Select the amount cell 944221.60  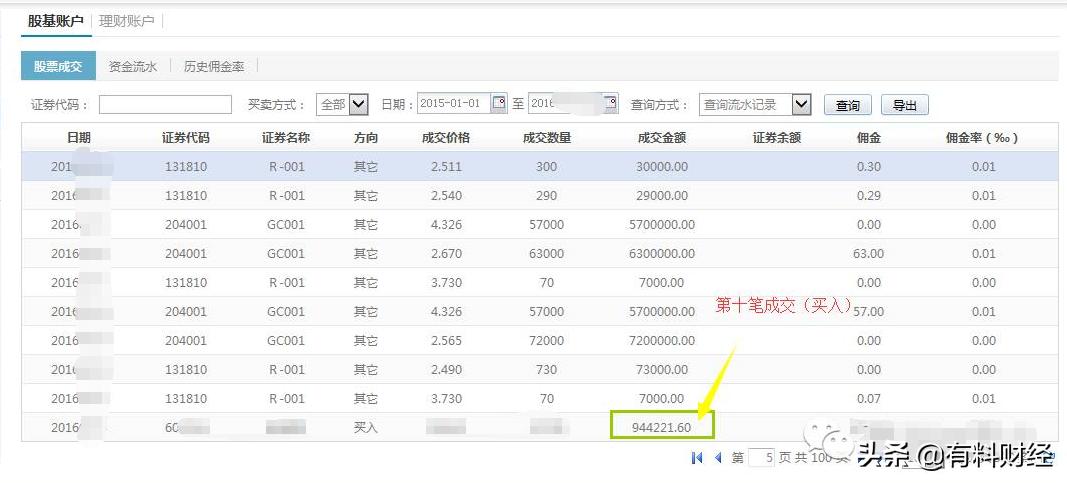tap(661, 427)
